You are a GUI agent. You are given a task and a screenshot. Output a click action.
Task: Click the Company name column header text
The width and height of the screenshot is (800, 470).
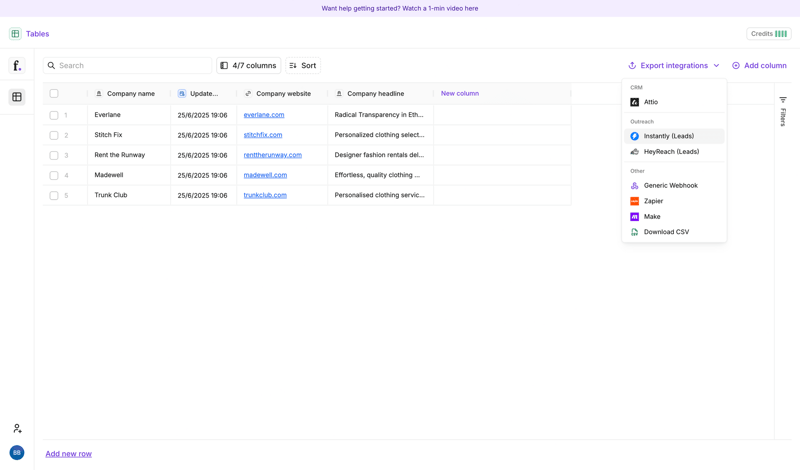(131, 93)
